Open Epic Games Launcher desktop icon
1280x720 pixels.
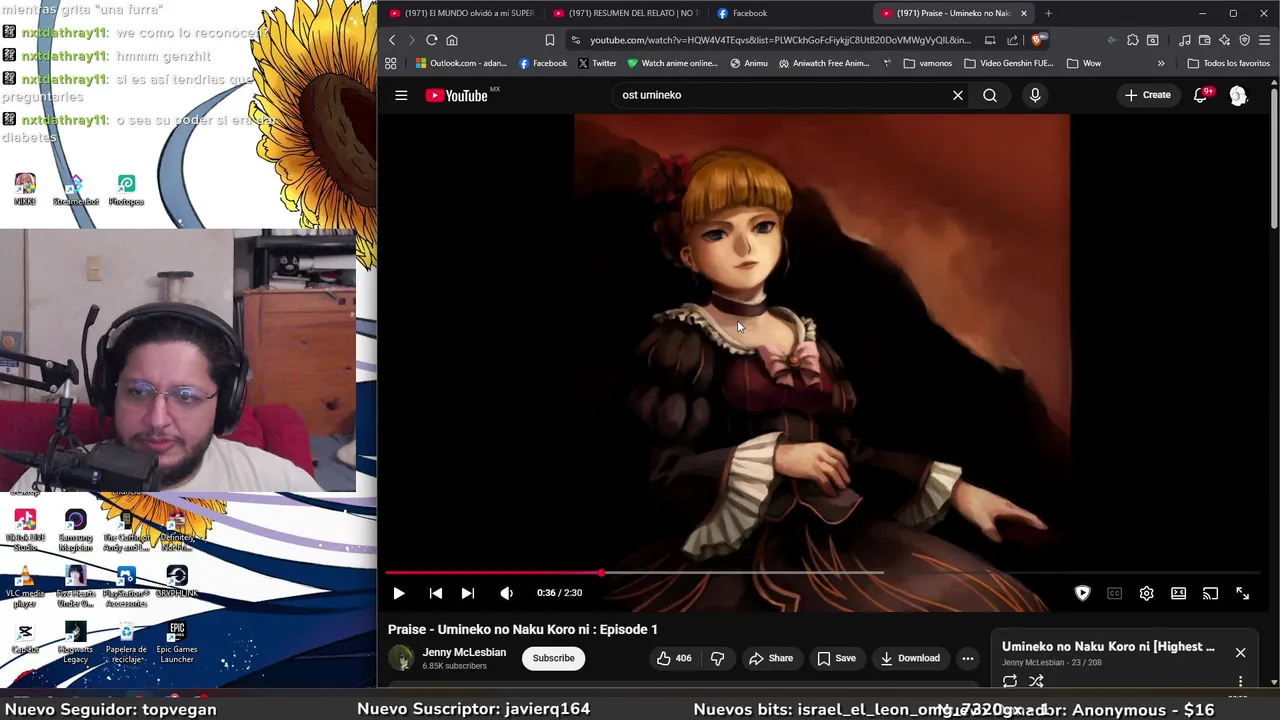point(177,643)
